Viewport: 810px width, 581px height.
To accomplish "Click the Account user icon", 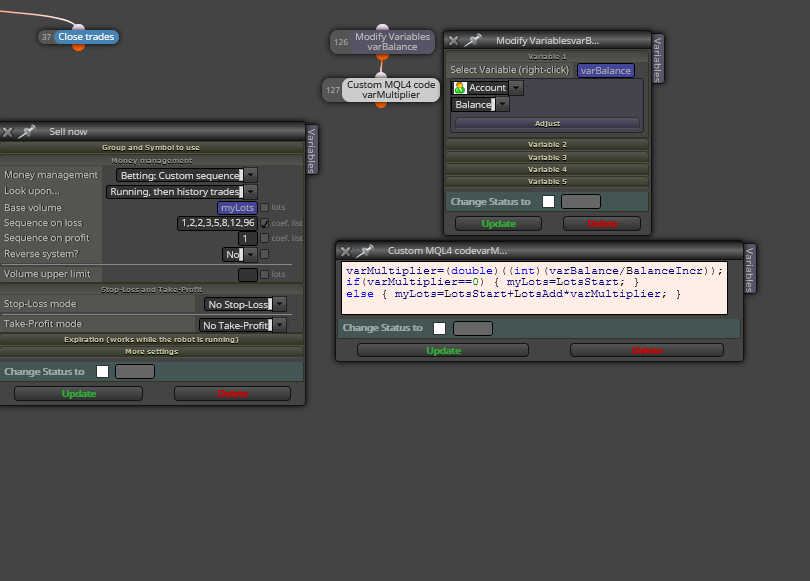I will [x=460, y=88].
